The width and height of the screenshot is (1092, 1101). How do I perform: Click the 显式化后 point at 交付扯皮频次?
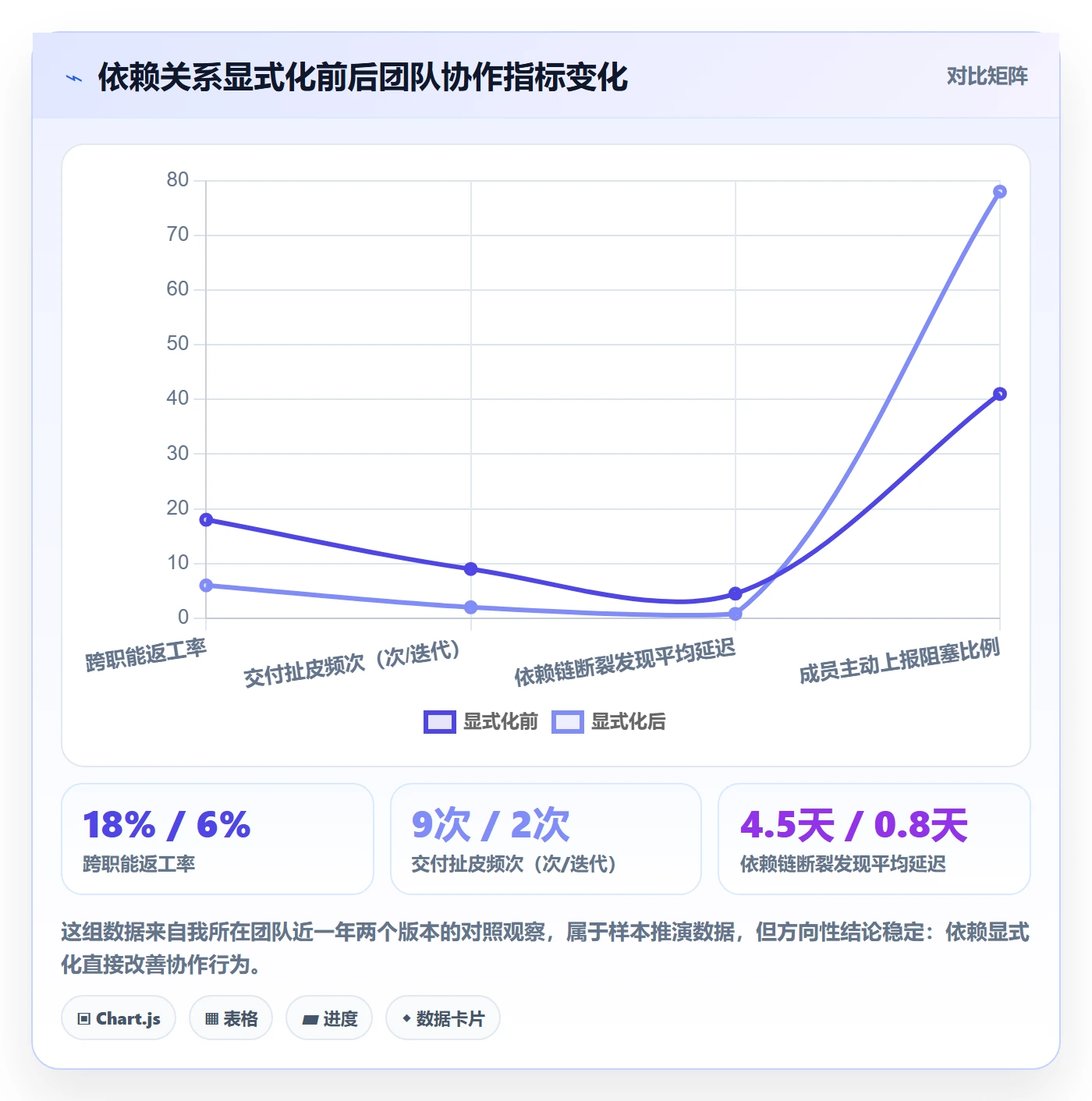click(x=470, y=607)
